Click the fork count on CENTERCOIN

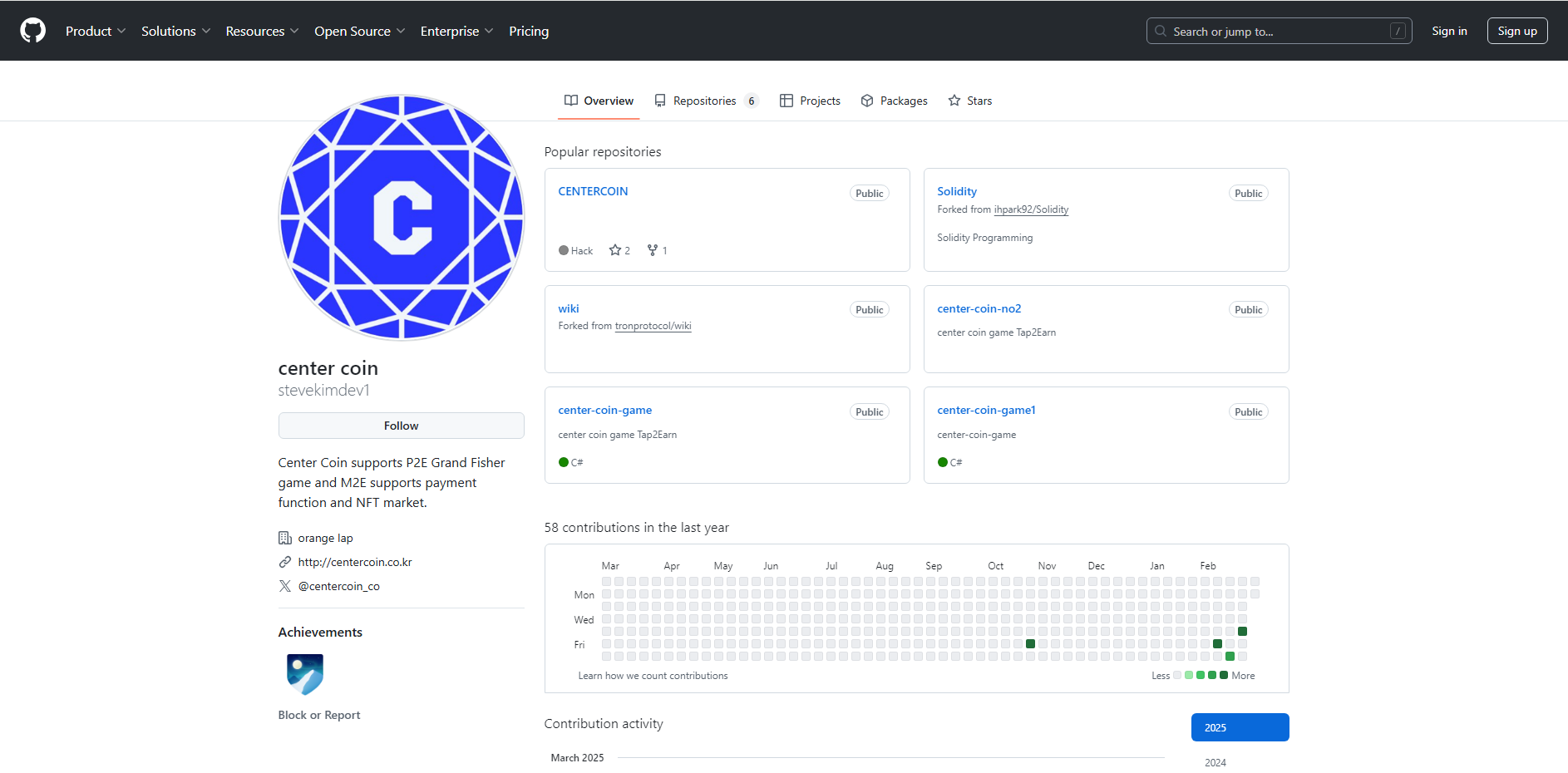tap(657, 250)
